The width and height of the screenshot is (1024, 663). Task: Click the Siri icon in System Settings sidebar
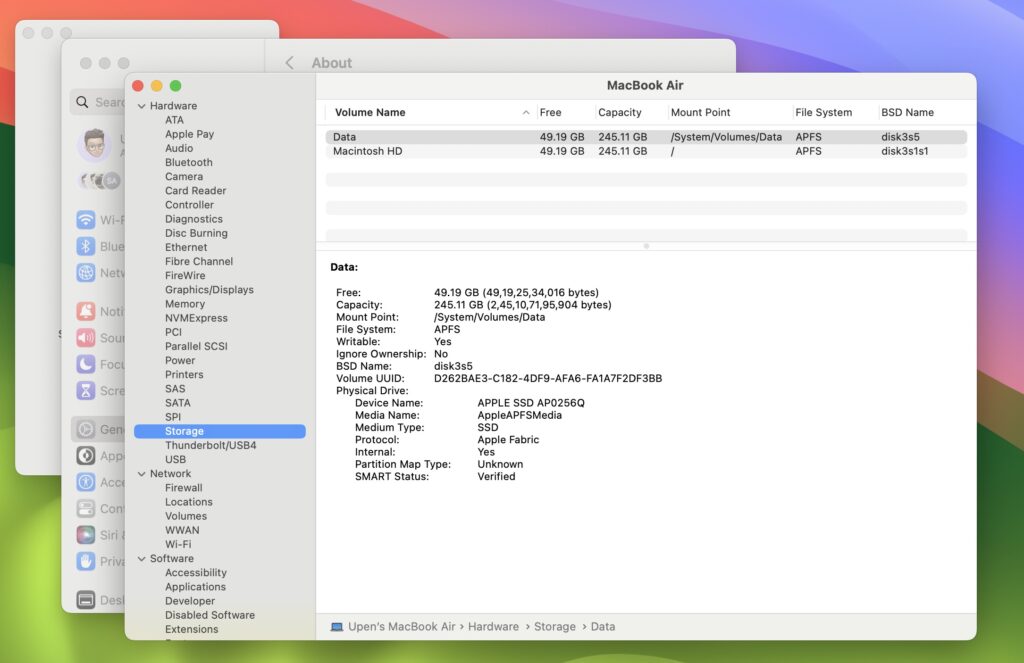coord(86,535)
